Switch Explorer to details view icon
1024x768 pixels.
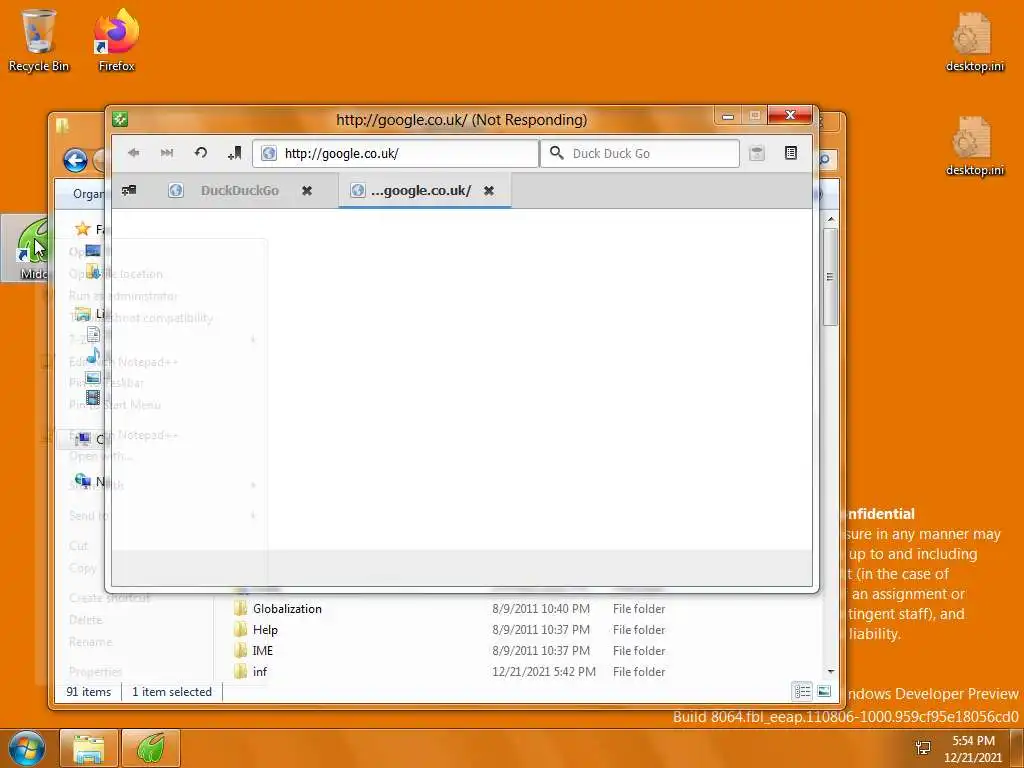803,691
